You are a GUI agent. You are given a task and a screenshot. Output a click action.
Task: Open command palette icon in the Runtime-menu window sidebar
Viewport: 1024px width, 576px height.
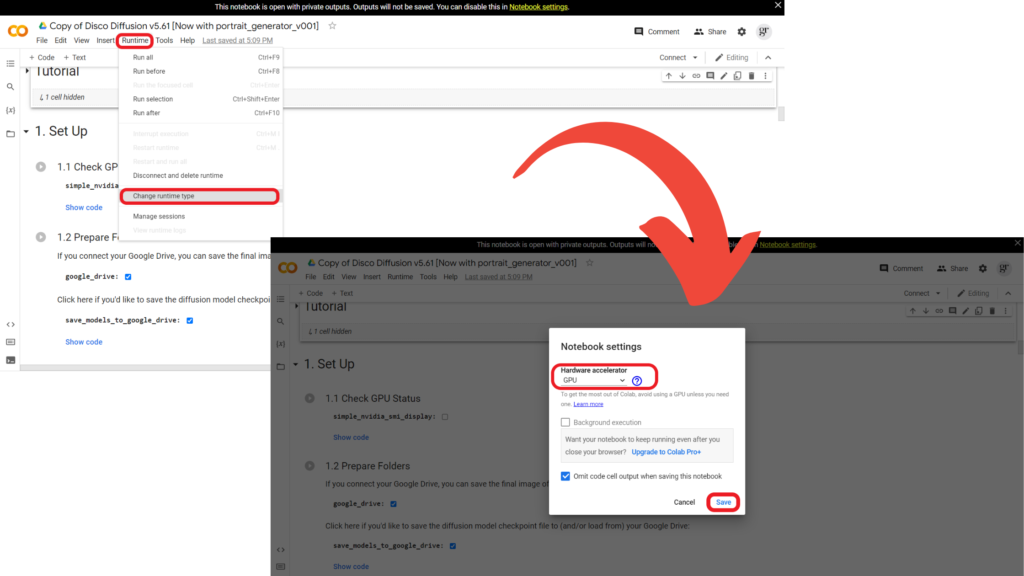point(10,342)
